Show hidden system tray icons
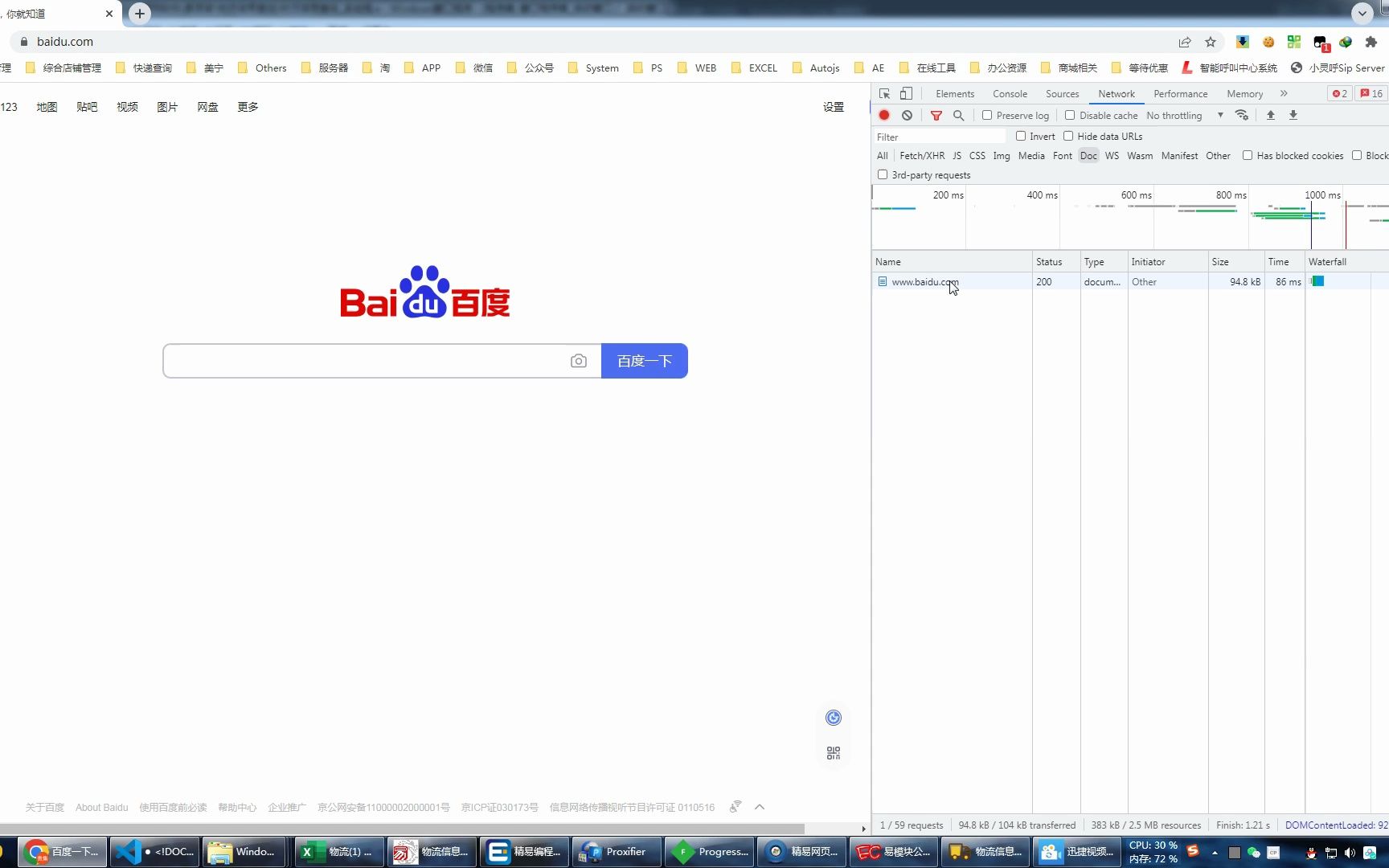This screenshot has width=1389, height=868. tap(1215, 853)
